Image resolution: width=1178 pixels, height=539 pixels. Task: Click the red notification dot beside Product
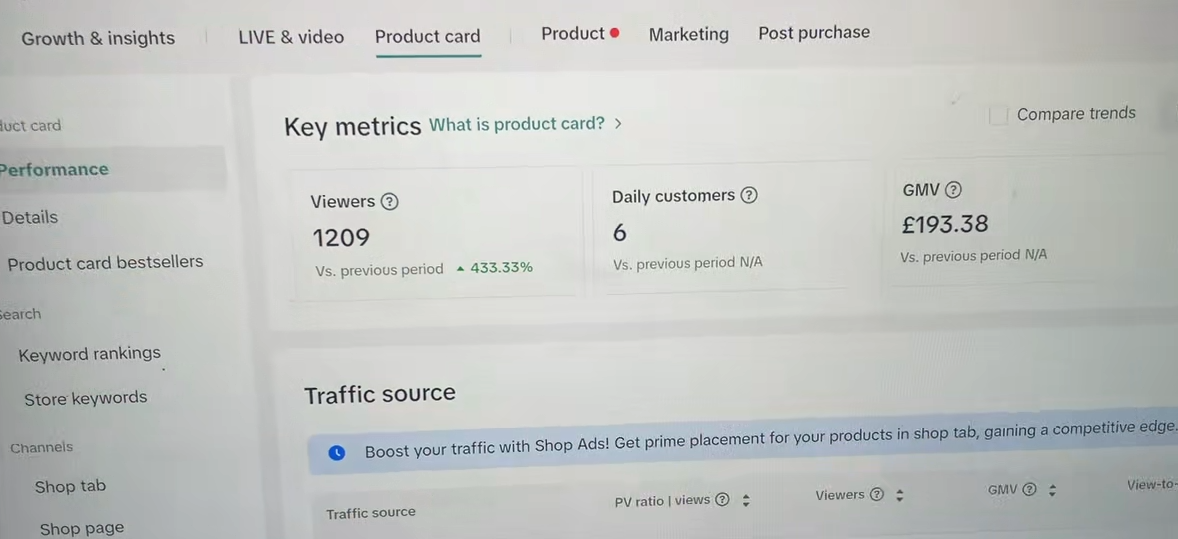pos(615,33)
